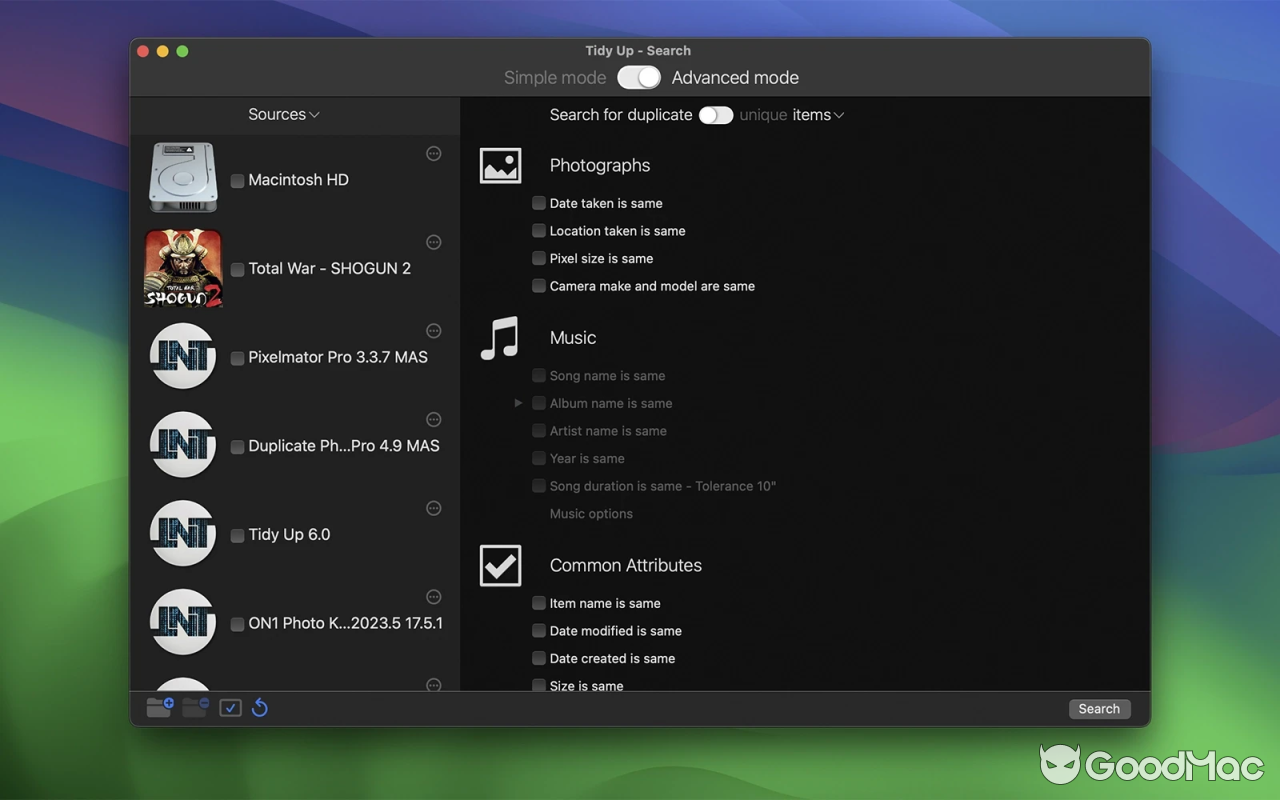Reset search criteria with the refresh icon

tap(259, 707)
